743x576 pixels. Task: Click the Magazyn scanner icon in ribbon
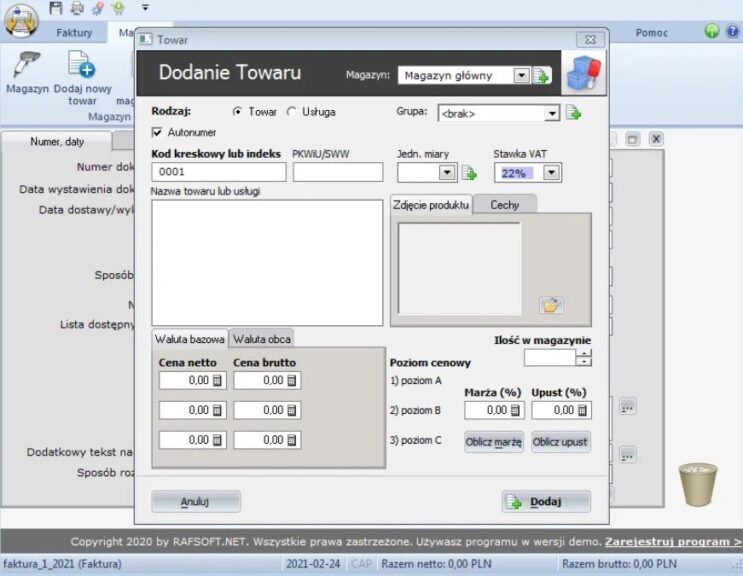(26, 65)
